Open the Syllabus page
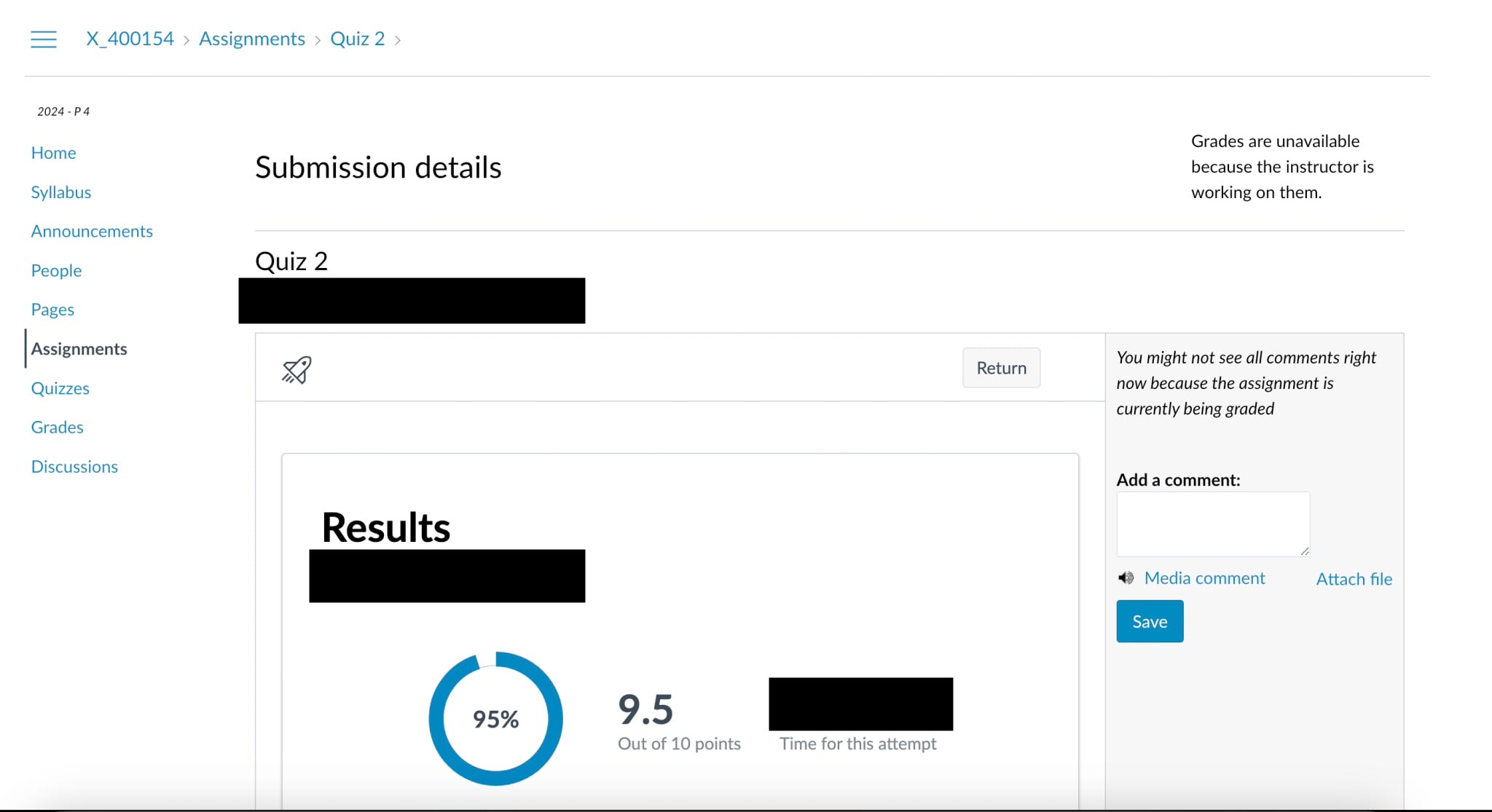 tap(60, 192)
